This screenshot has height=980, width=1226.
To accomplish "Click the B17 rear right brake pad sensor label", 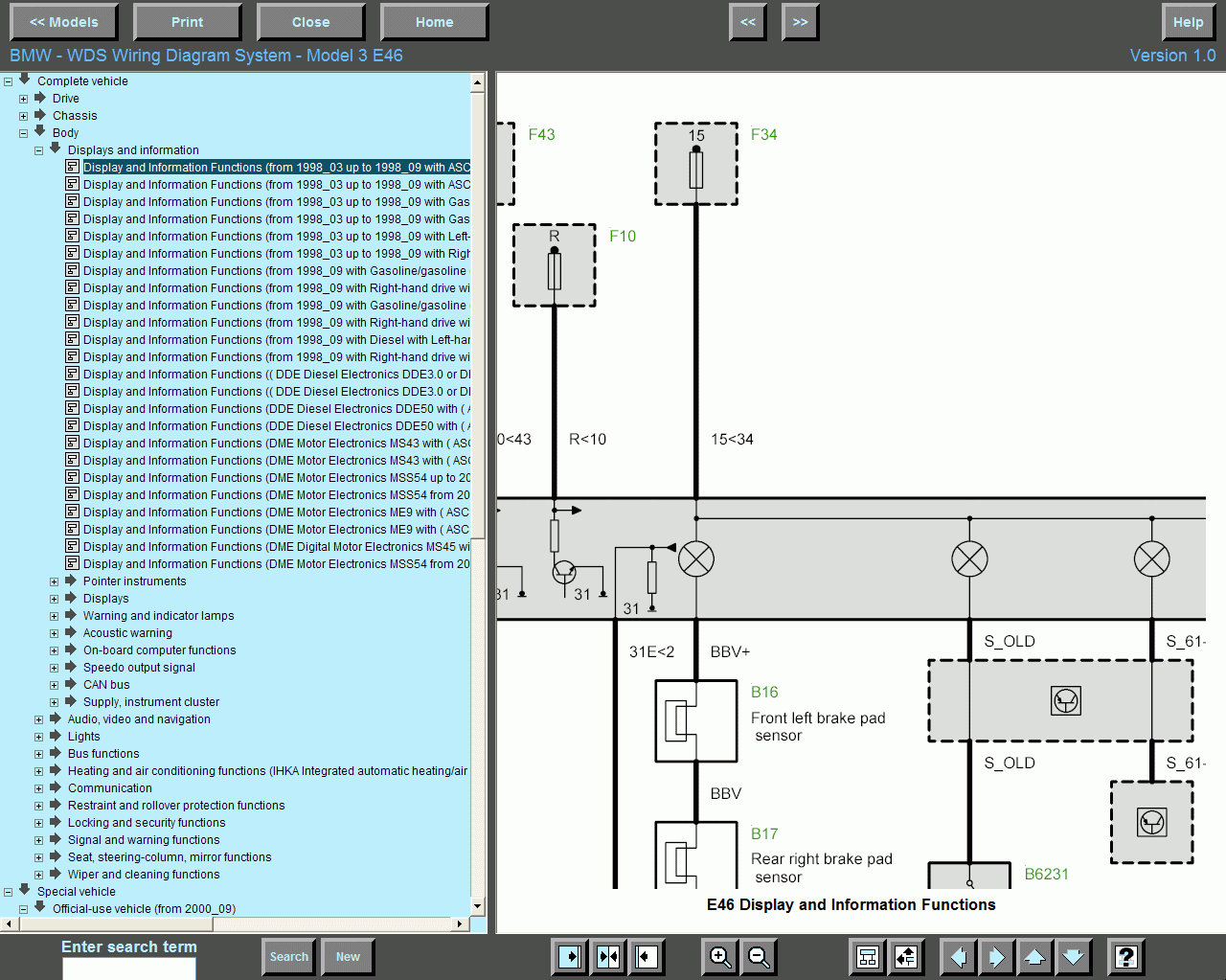I will pyautogui.click(x=764, y=834).
